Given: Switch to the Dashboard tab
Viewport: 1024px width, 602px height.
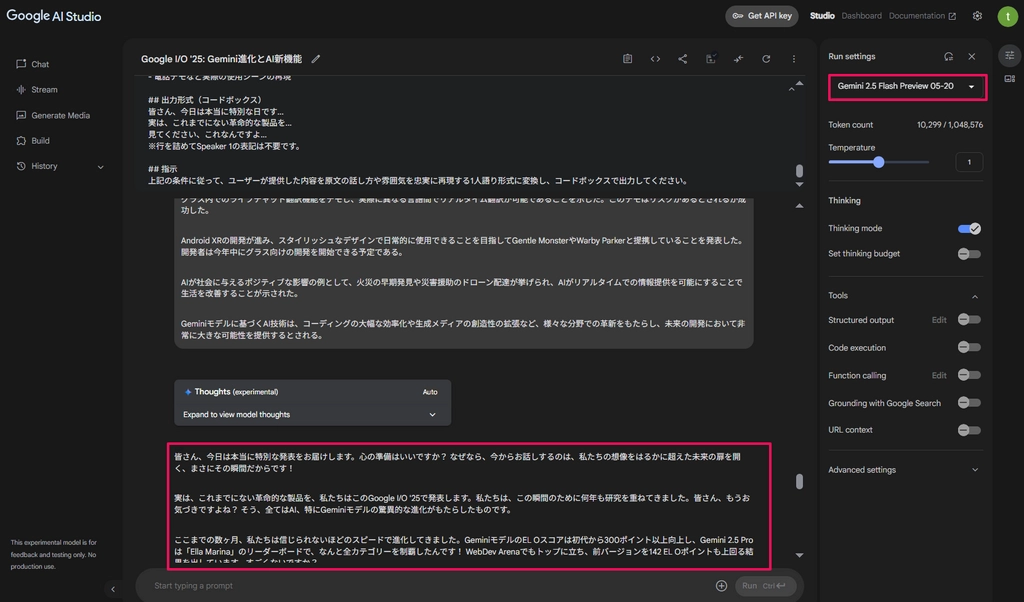Looking at the screenshot, I should pos(861,16).
